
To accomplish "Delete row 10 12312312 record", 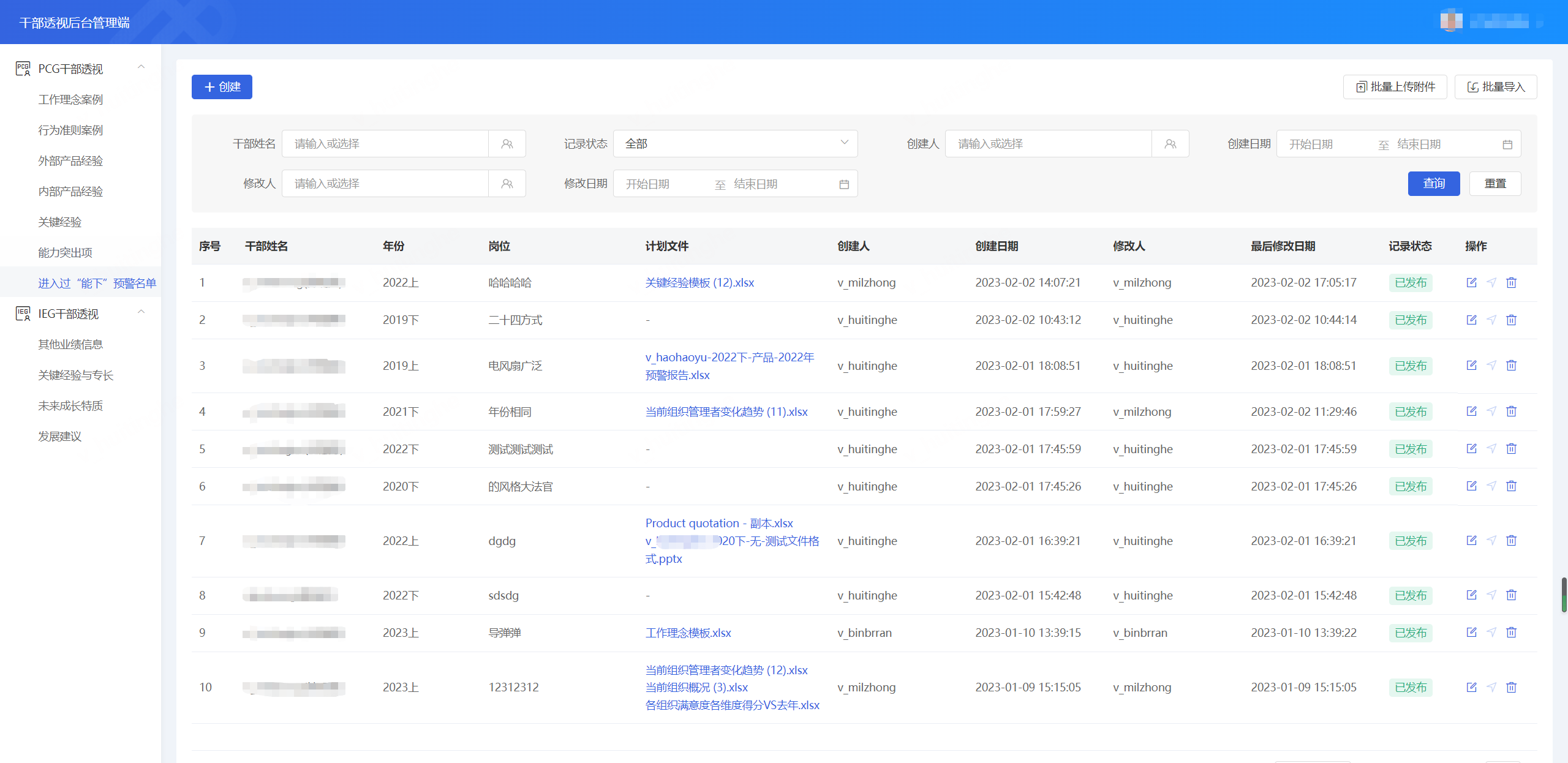I will 1512,687.
